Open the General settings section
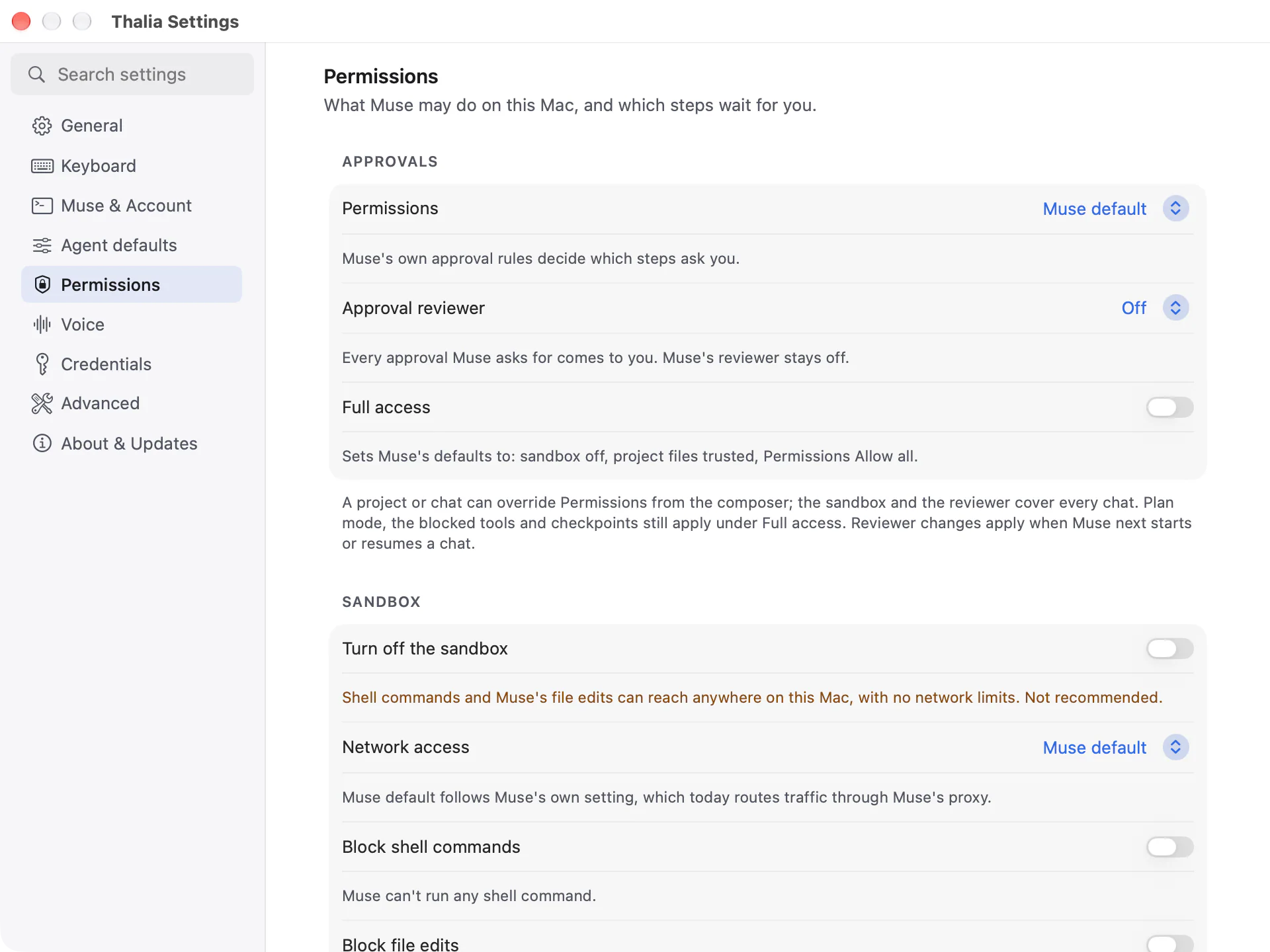The width and height of the screenshot is (1270, 952). pyautogui.click(x=91, y=126)
